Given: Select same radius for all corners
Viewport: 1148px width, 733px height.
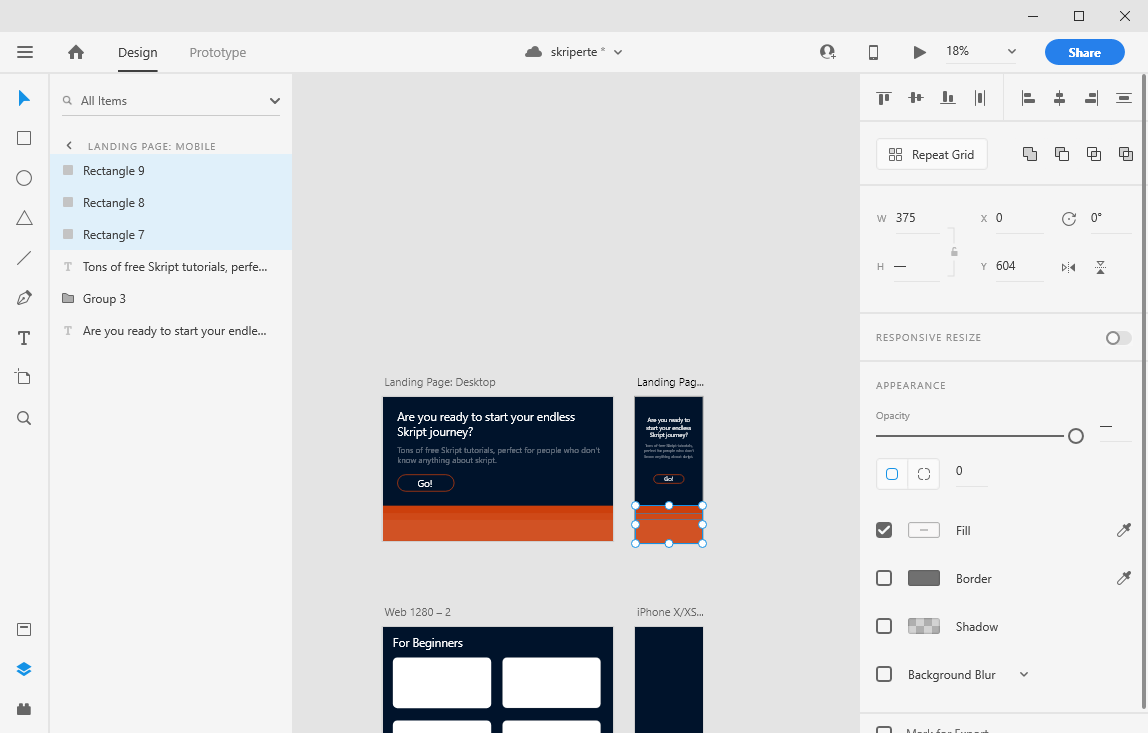Looking at the screenshot, I should (892, 474).
